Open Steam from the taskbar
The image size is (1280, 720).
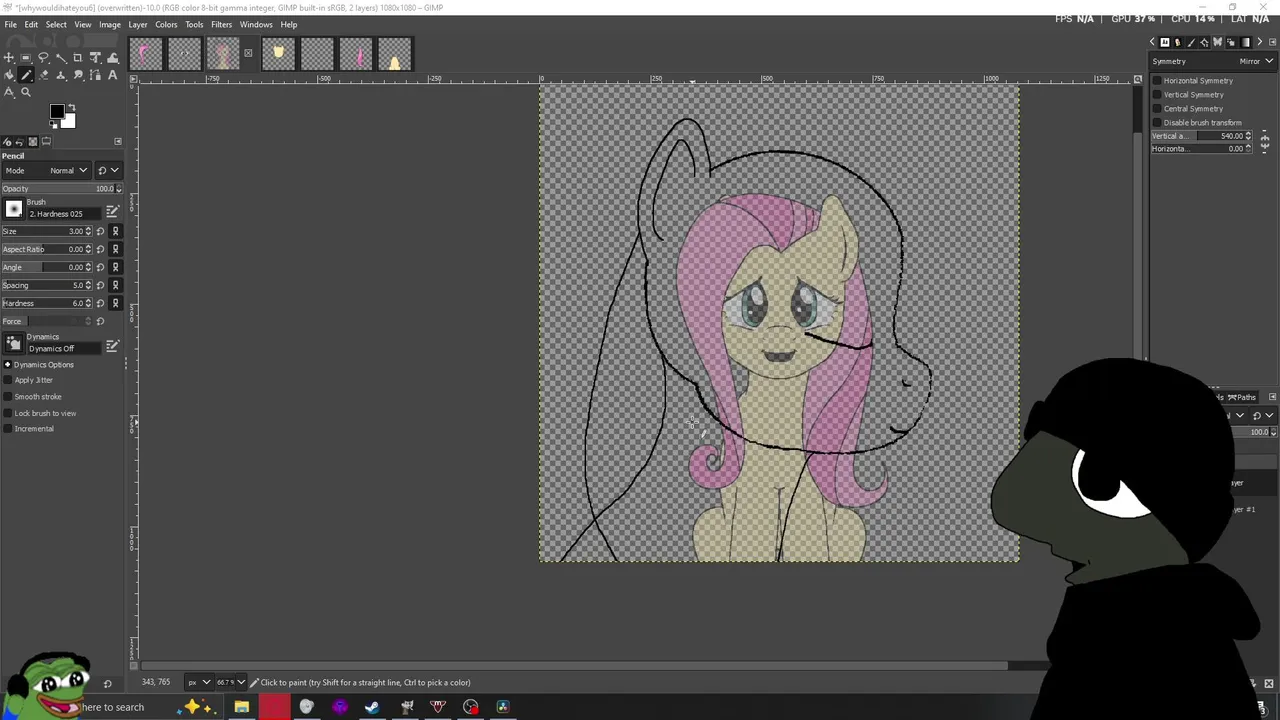[x=372, y=707]
